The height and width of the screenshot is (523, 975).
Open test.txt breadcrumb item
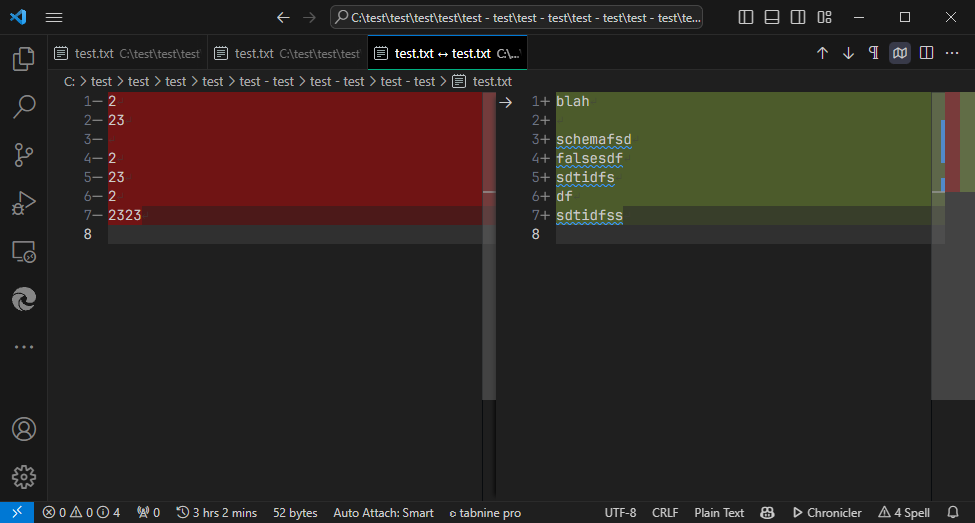(x=482, y=81)
